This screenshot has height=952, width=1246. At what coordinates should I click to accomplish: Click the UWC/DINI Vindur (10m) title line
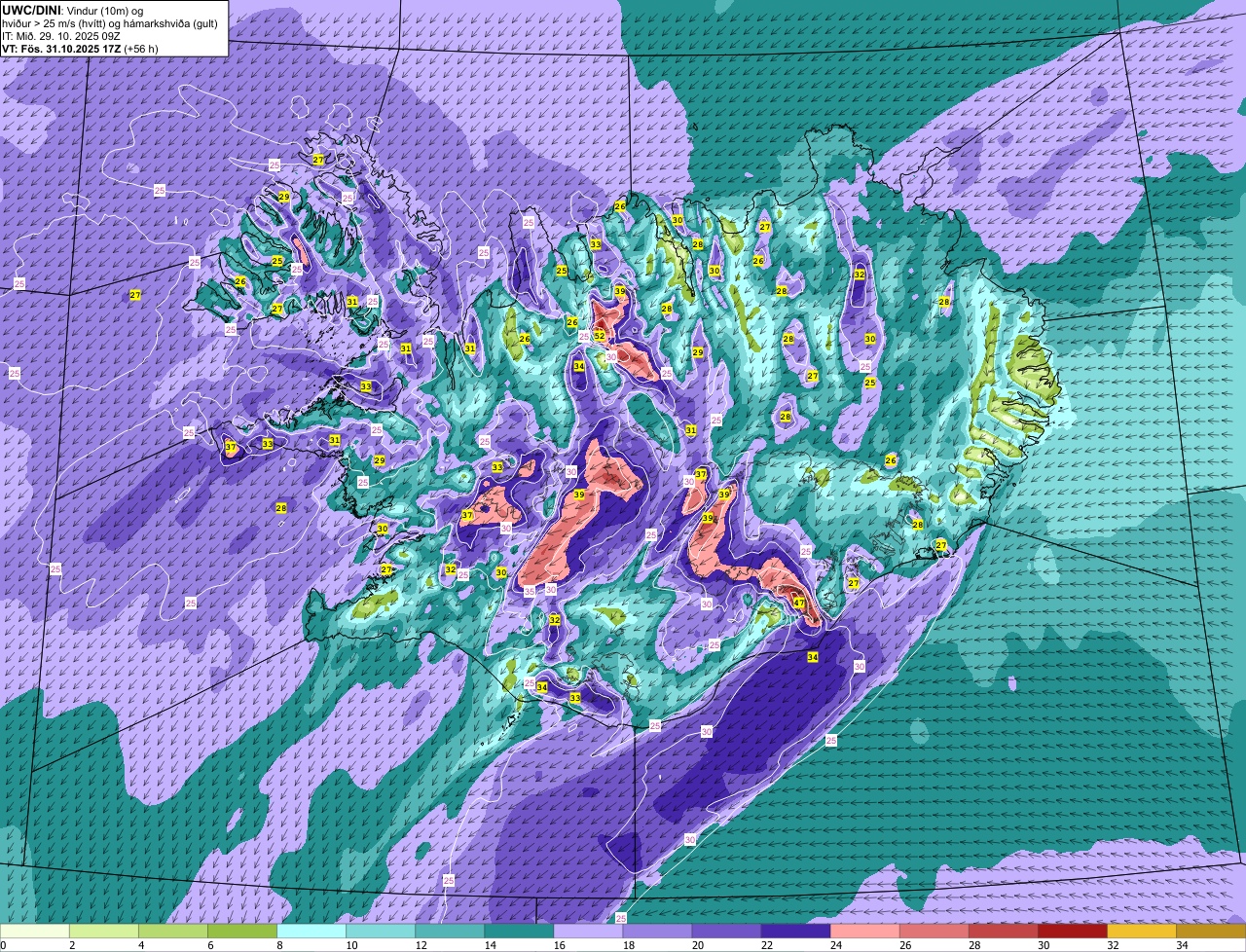pyautogui.click(x=73, y=10)
